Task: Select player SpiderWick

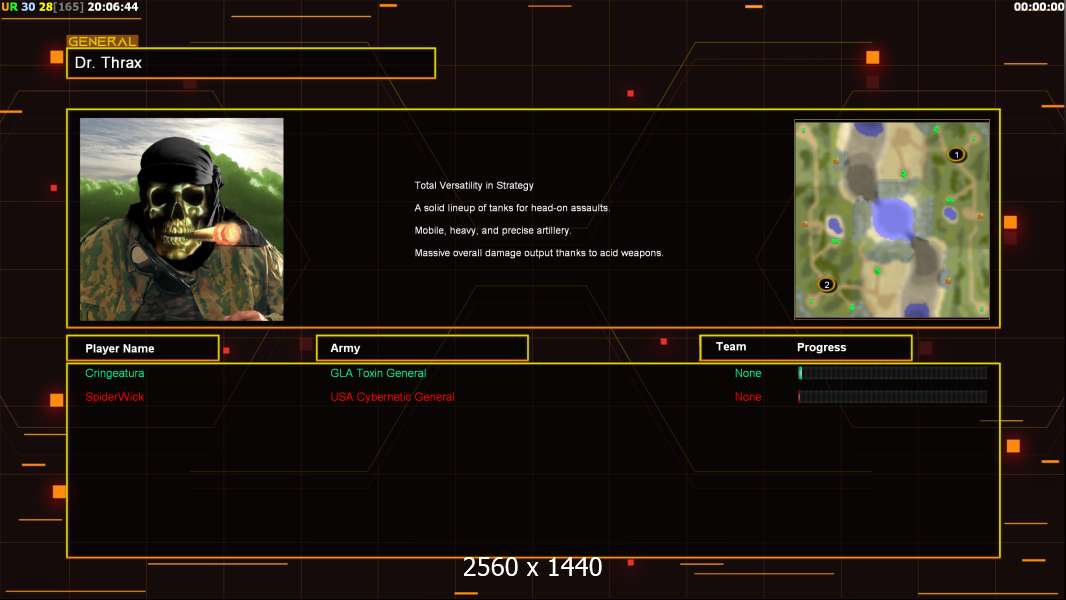Action: point(114,397)
